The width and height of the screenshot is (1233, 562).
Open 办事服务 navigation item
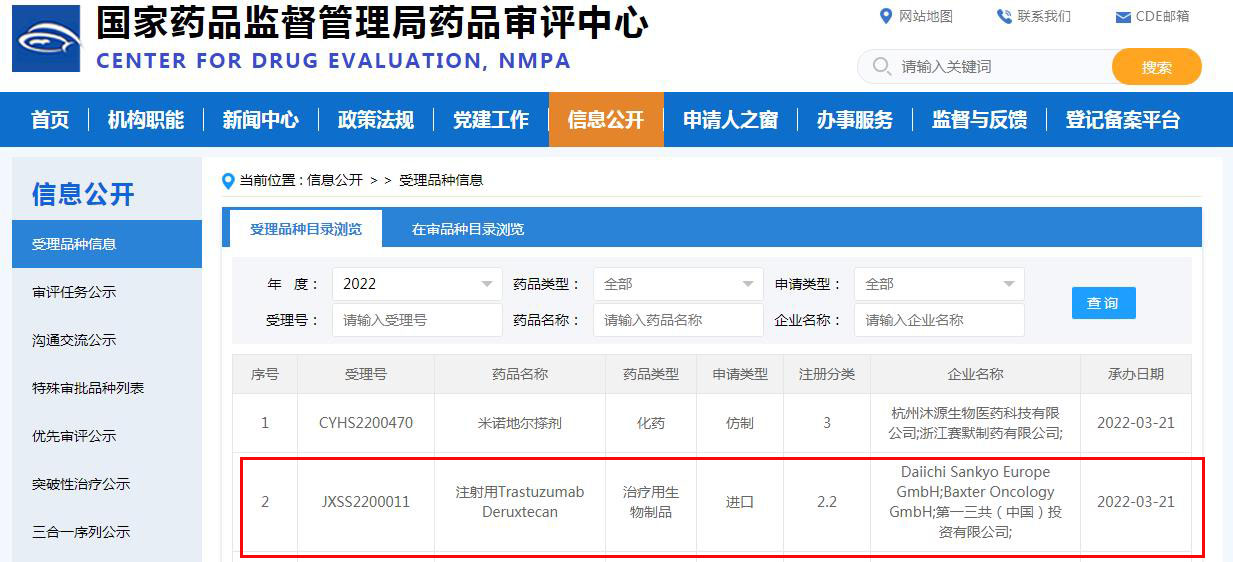(855, 120)
